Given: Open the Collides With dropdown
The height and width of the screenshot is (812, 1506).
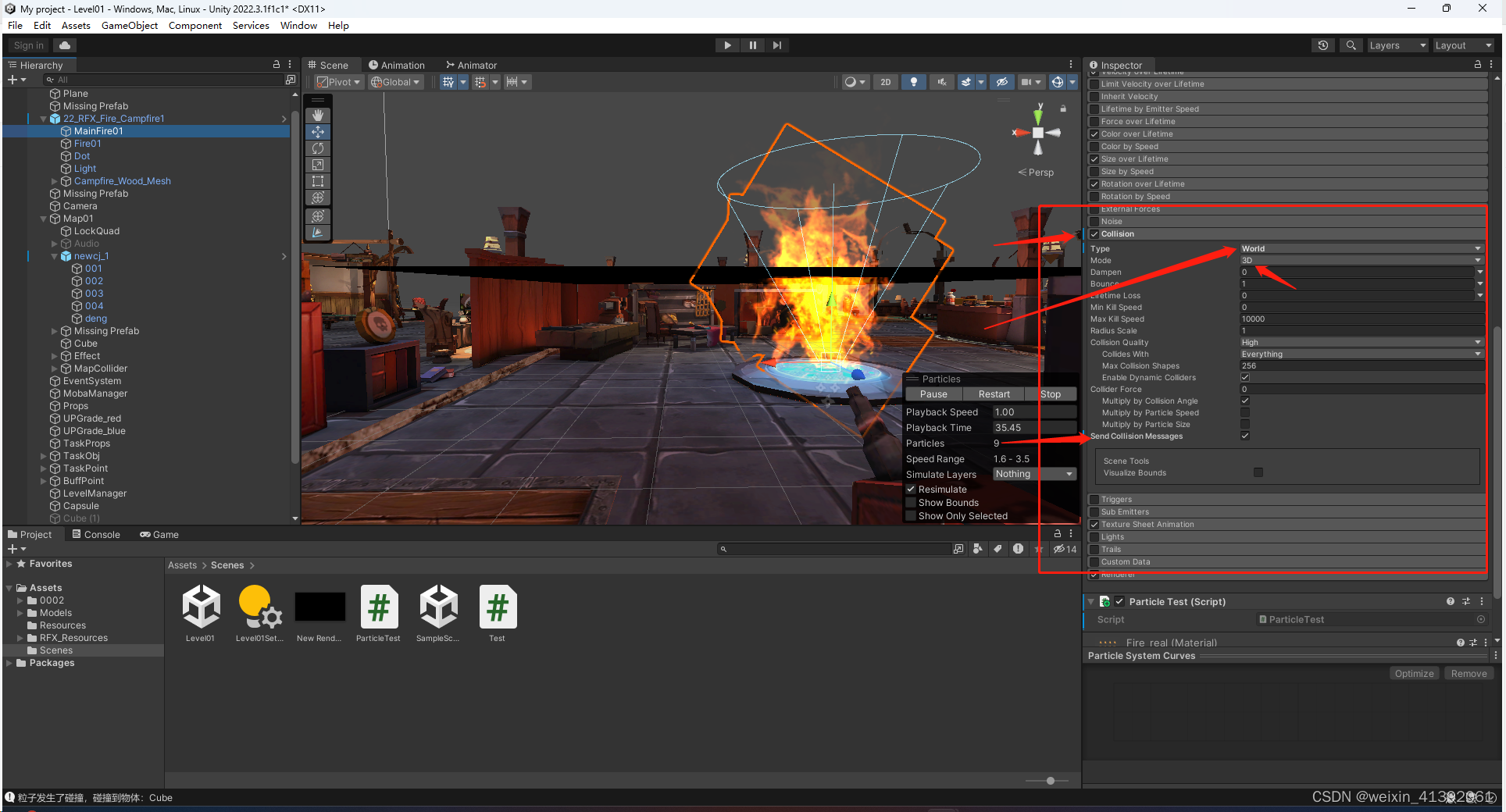Looking at the screenshot, I should coord(1361,354).
